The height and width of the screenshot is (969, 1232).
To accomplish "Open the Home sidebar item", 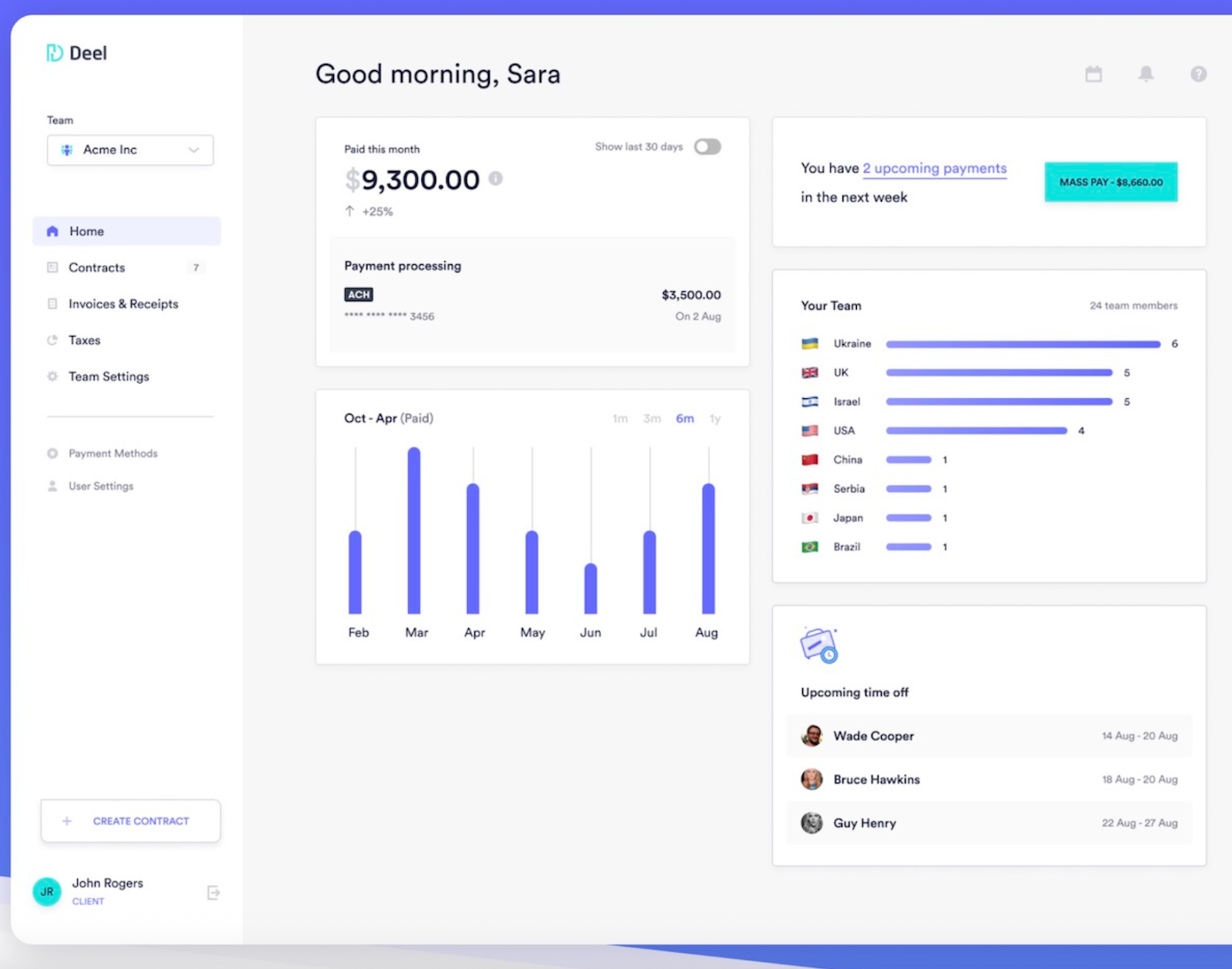I will (x=85, y=231).
